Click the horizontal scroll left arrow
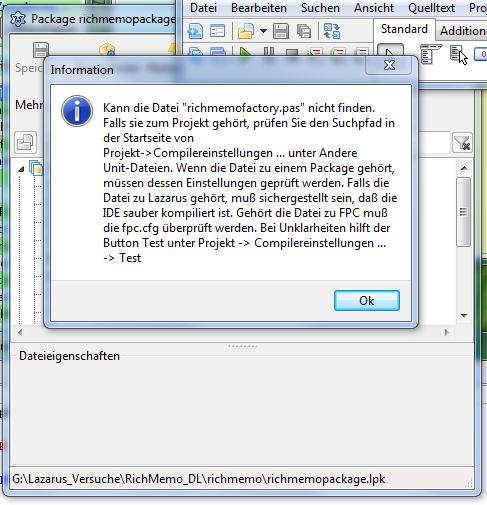Image resolution: width=487 pixels, height=505 pixels. [20, 332]
